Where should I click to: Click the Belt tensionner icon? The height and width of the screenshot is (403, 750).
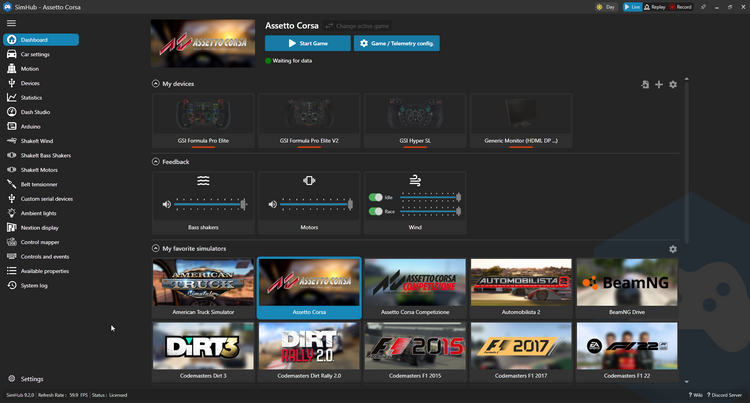click(11, 184)
